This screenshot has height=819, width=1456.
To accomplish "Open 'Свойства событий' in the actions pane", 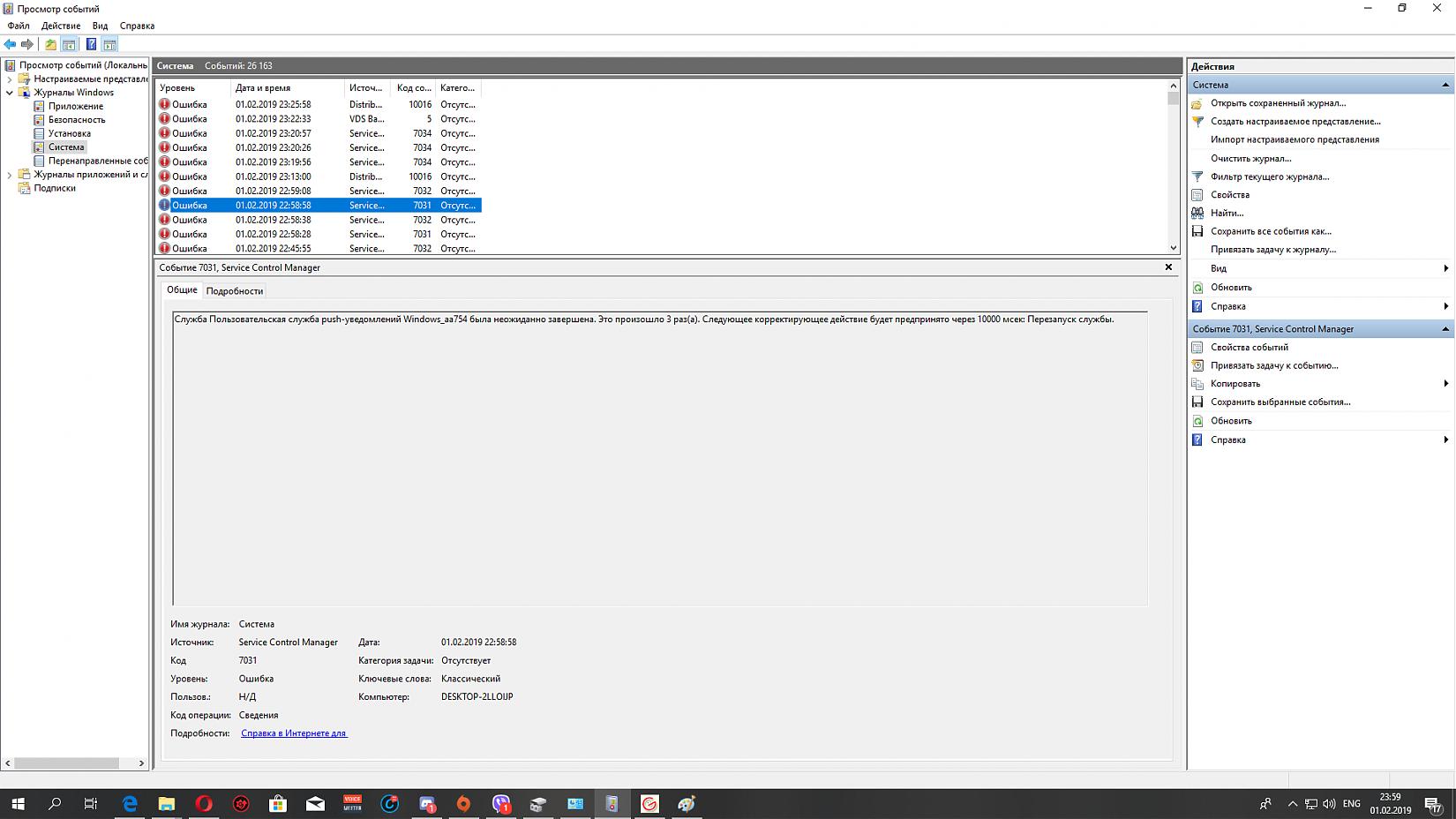I will (1249, 347).
